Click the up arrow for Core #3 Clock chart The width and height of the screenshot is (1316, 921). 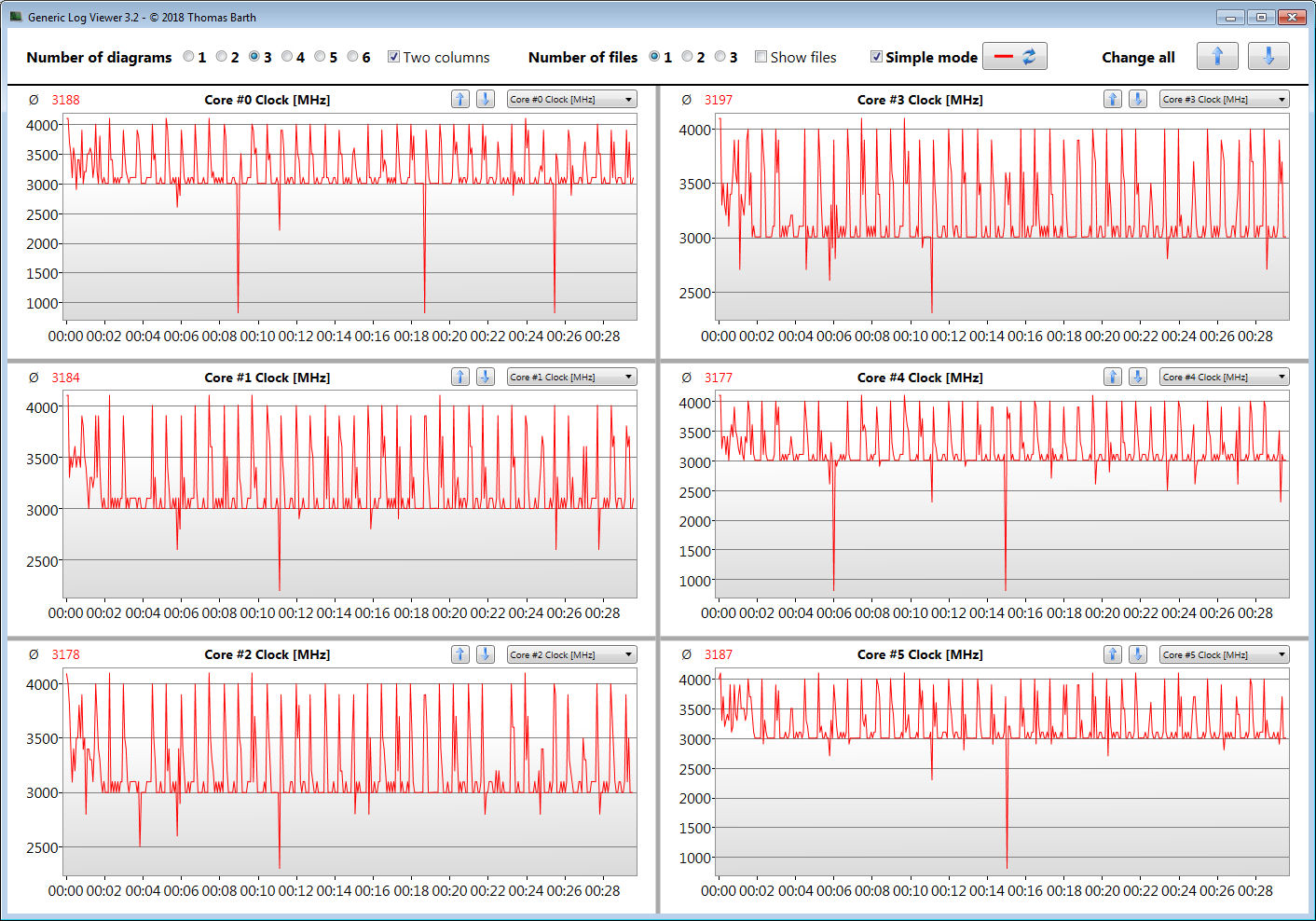pos(1113,99)
